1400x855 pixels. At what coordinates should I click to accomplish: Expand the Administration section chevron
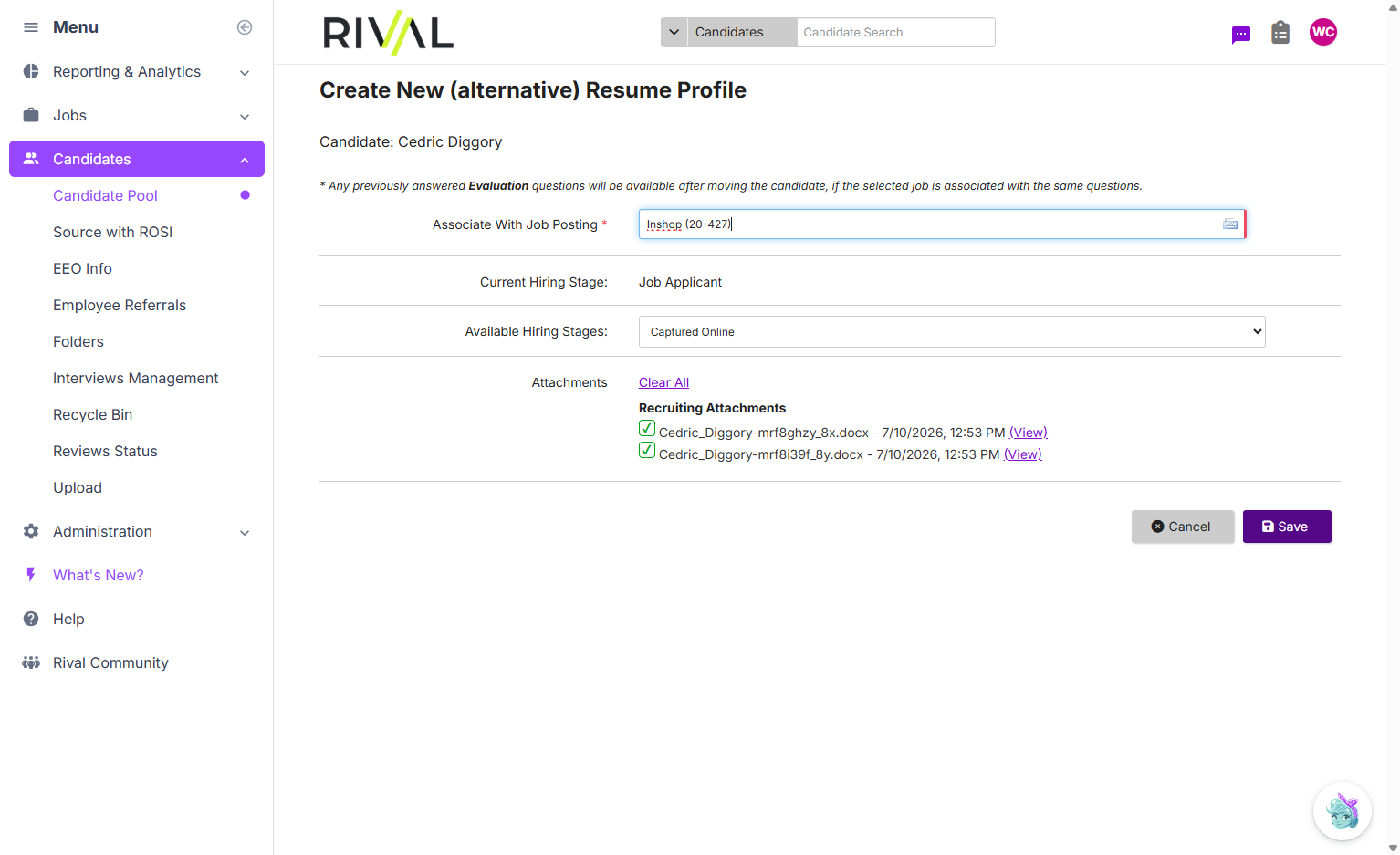click(x=245, y=532)
